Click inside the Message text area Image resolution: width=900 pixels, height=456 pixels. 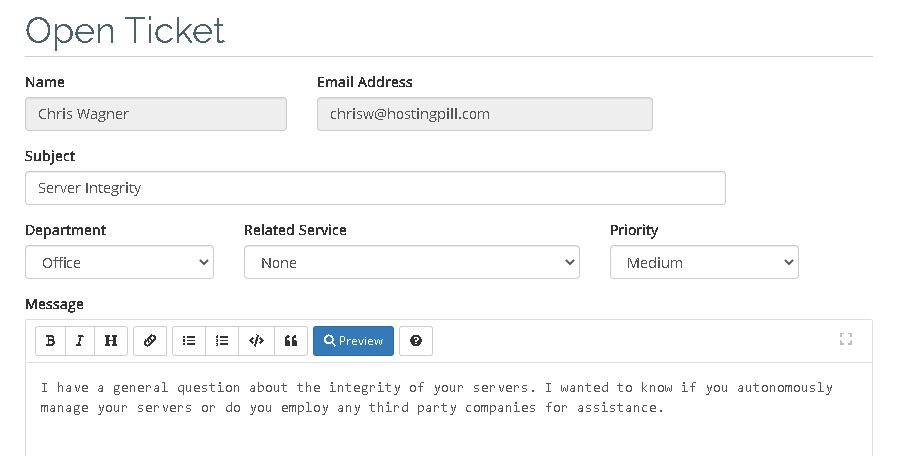point(449,409)
